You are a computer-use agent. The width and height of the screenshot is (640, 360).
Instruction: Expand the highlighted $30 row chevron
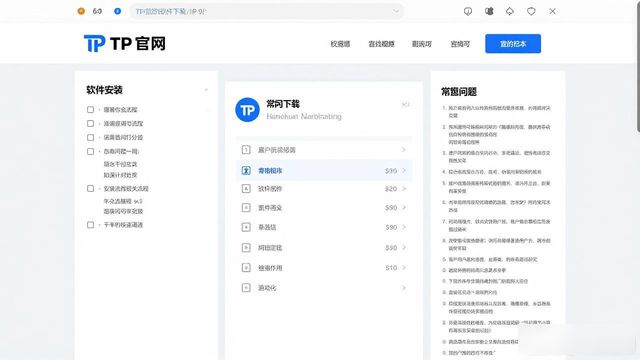404,170
